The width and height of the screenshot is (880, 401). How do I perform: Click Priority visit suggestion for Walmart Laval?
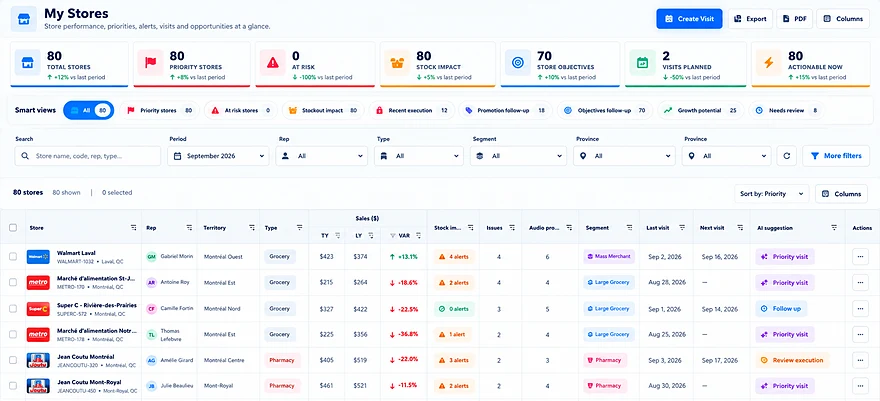coord(785,257)
